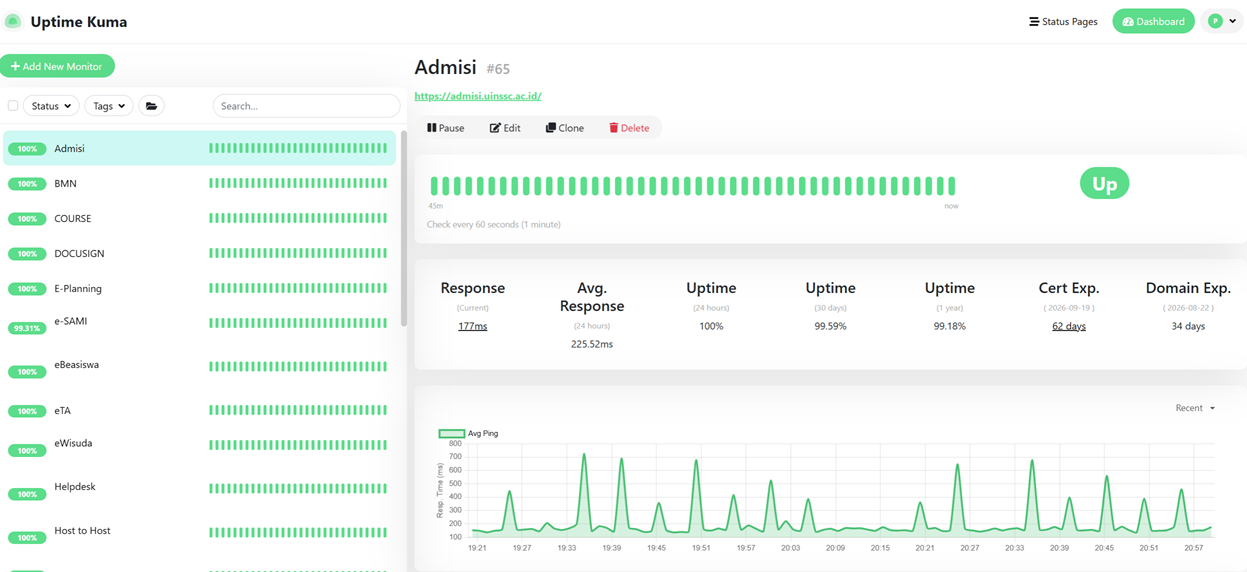Image resolution: width=1247 pixels, height=572 pixels.
Task: Click the main heartbeat bar strip
Action: tap(693, 185)
